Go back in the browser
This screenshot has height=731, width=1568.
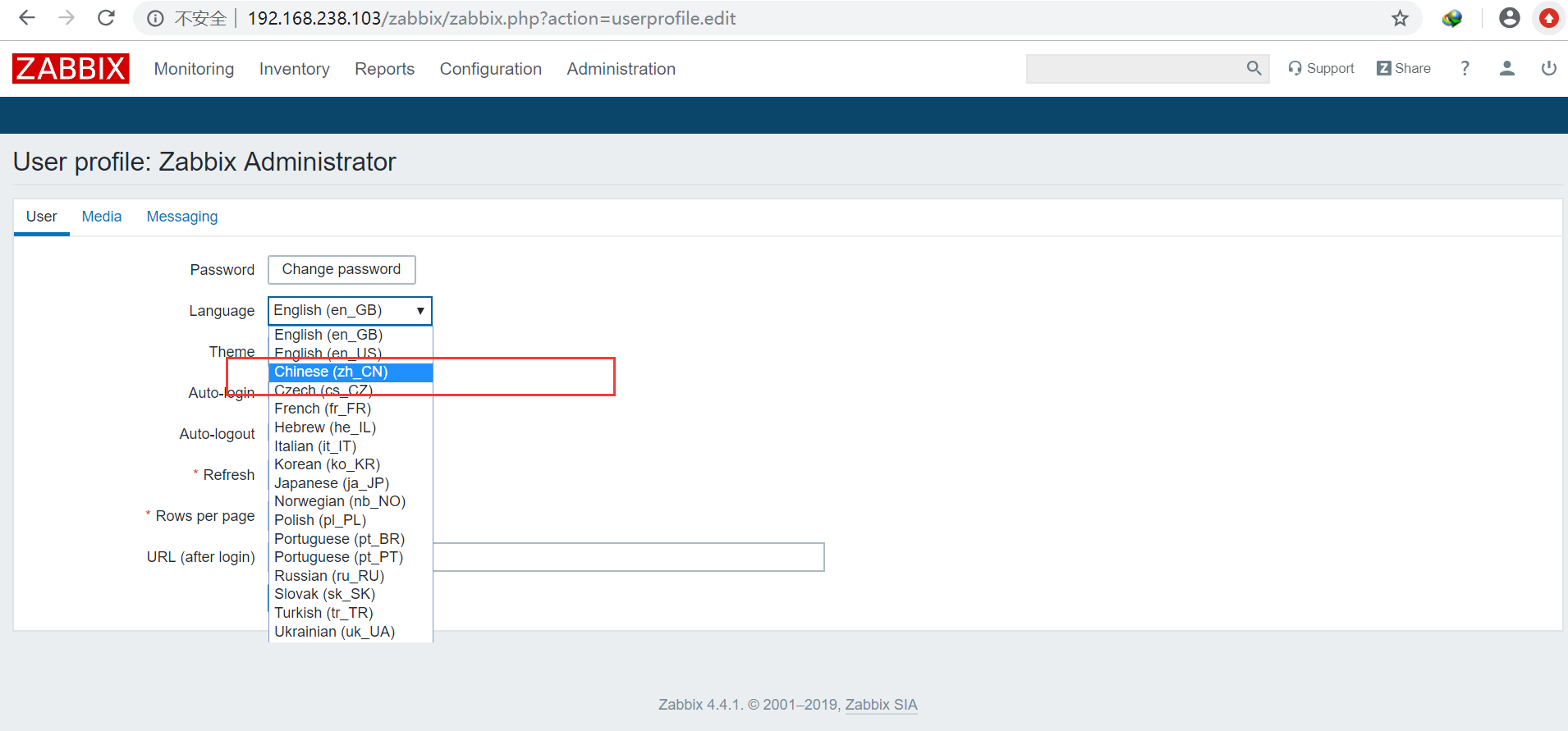tap(27, 18)
